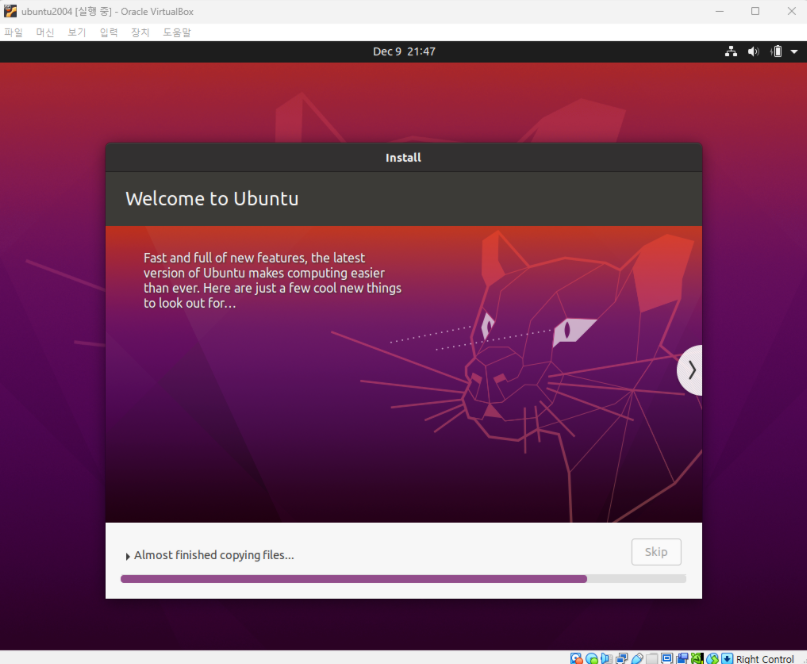Click the Almost finished copying files text
807x664 pixels.
pyautogui.click(x=214, y=555)
